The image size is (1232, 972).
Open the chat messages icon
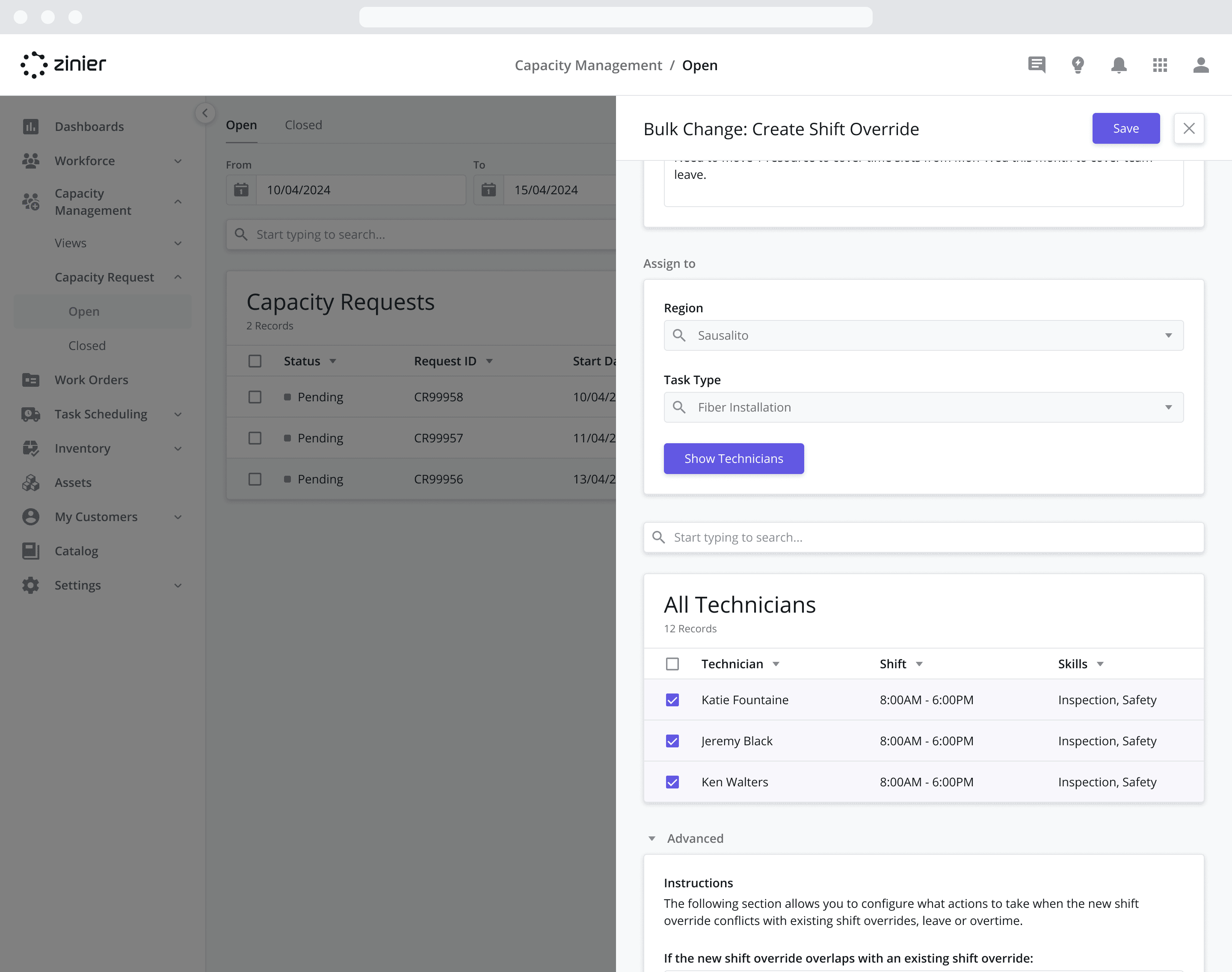pos(1037,65)
